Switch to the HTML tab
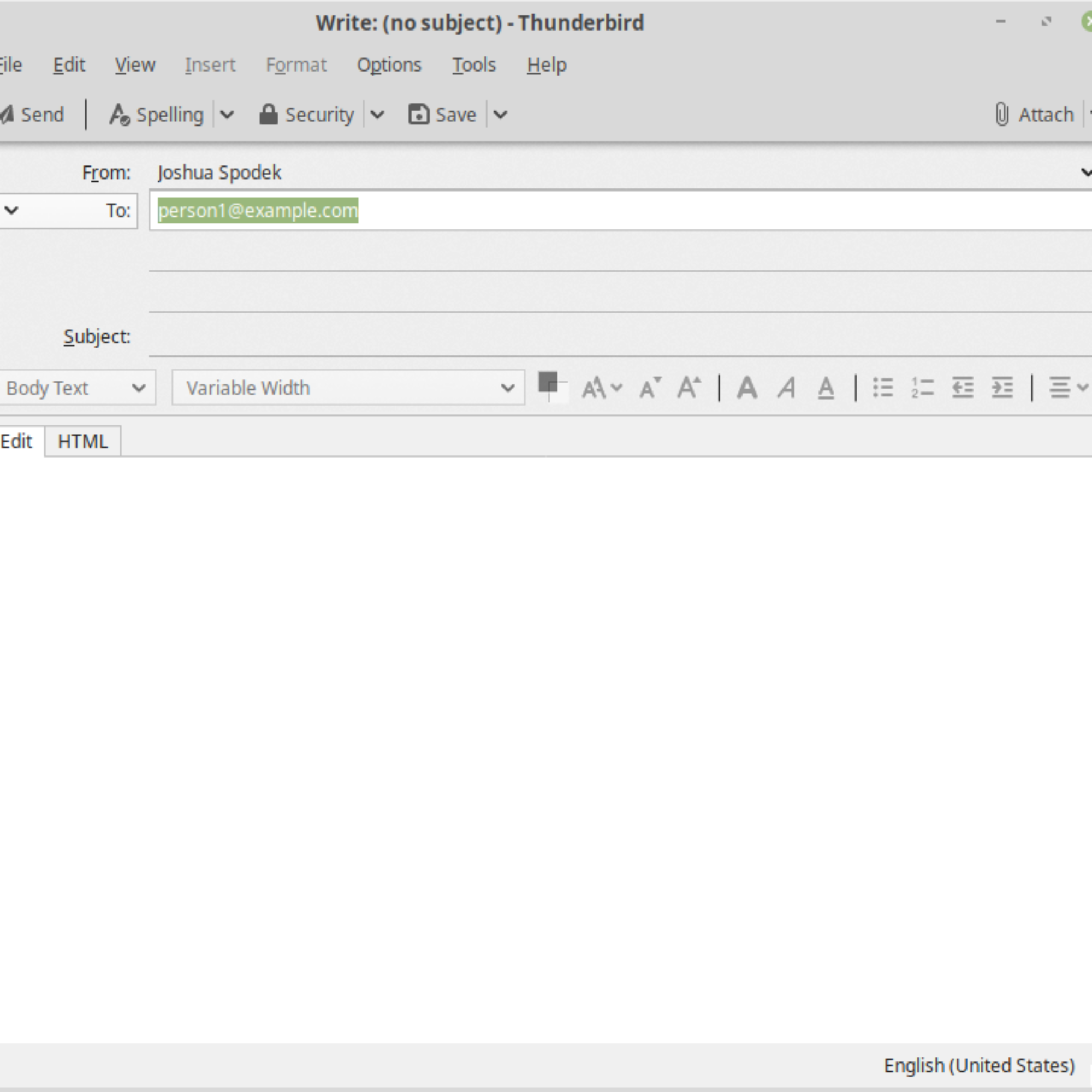The image size is (1092, 1092). 82,441
